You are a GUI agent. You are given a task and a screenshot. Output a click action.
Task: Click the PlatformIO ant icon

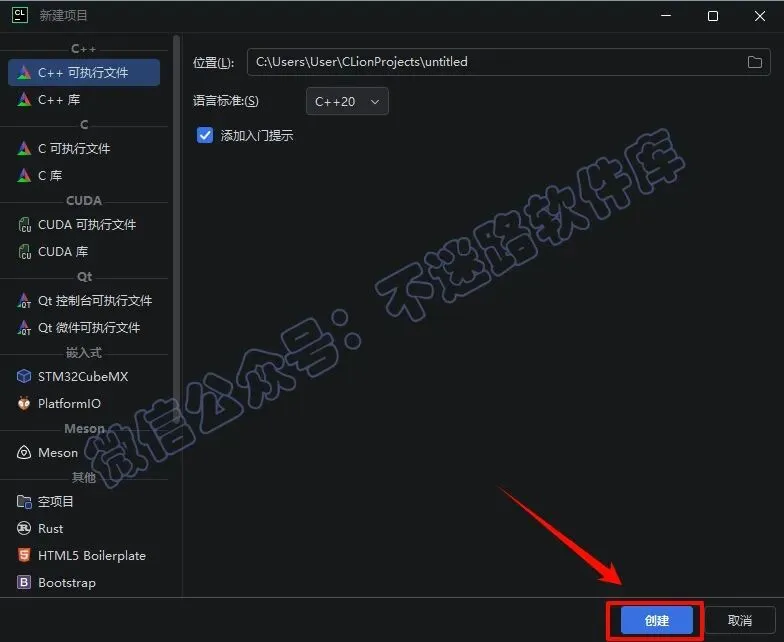(24, 403)
